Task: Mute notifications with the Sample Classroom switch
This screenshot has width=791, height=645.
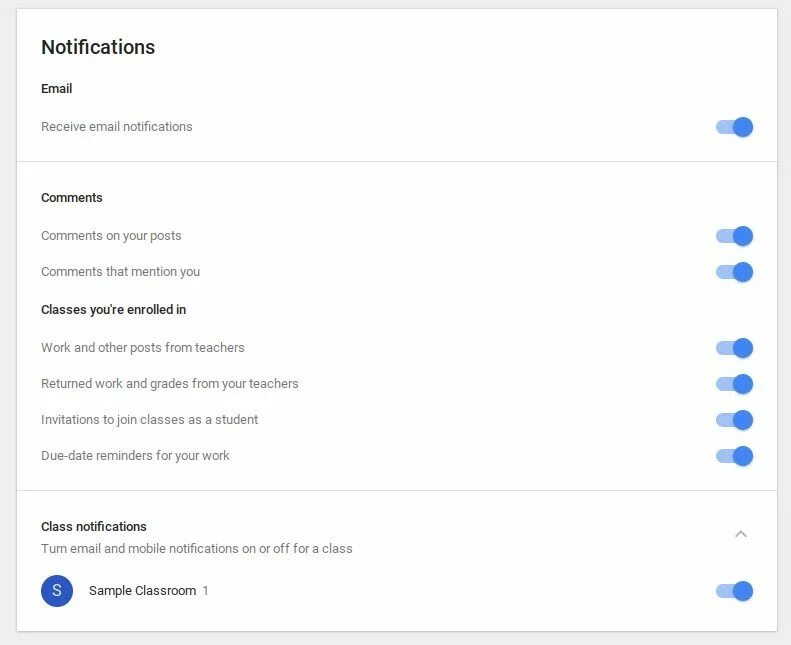Action: pyautogui.click(x=734, y=591)
